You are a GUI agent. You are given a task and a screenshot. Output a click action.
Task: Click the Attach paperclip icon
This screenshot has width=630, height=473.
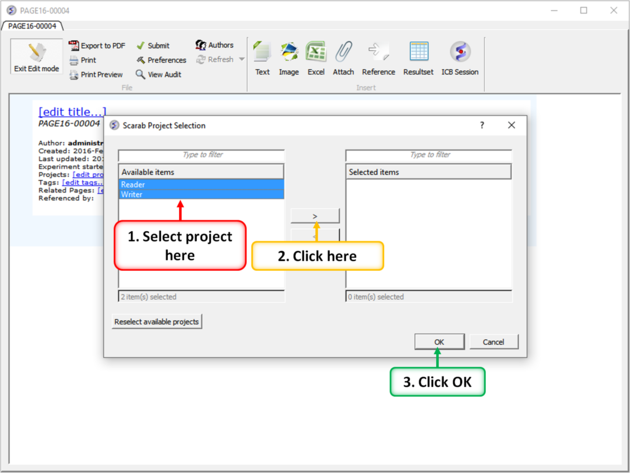[344, 53]
